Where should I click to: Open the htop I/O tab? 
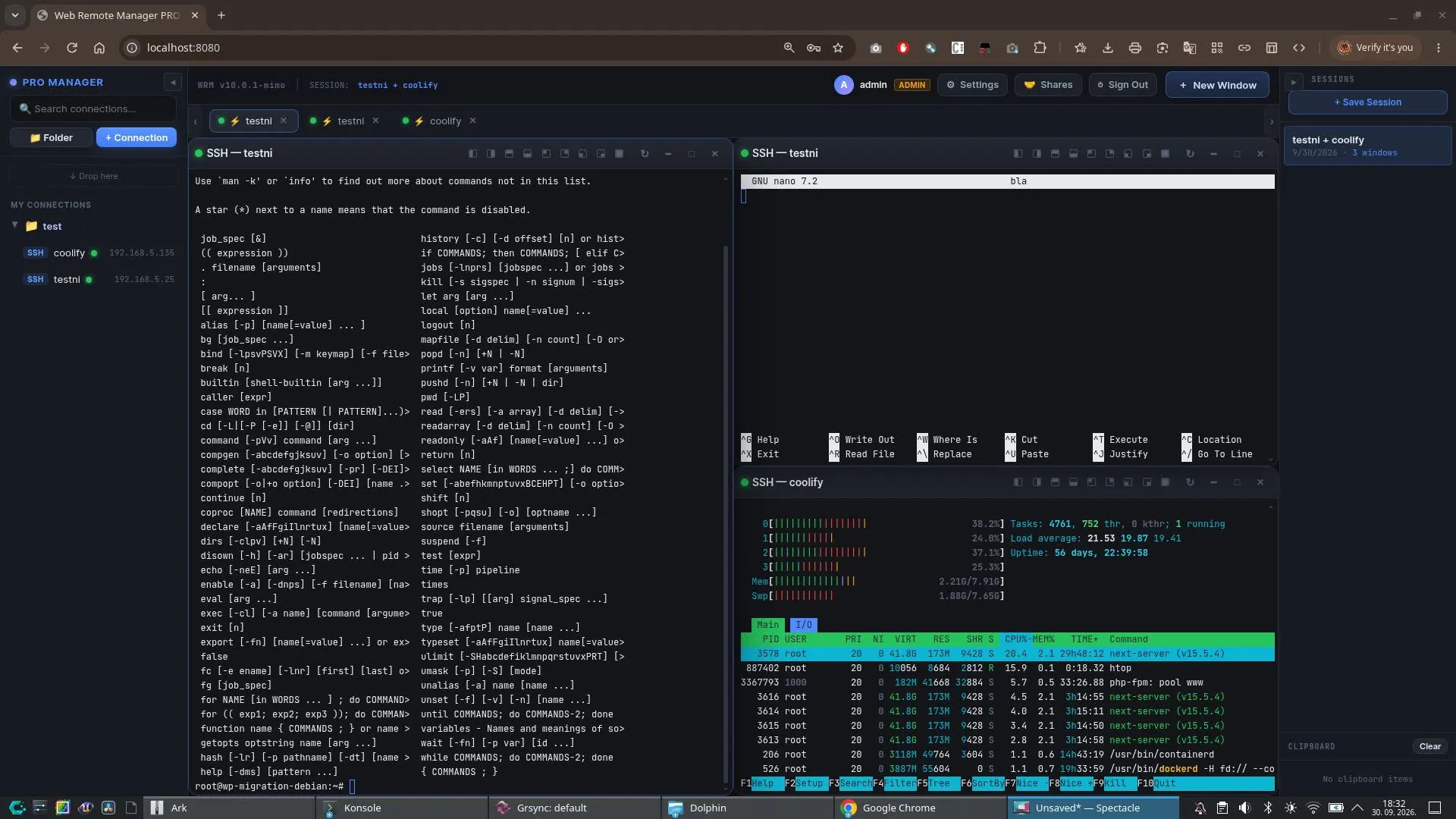tap(804, 625)
